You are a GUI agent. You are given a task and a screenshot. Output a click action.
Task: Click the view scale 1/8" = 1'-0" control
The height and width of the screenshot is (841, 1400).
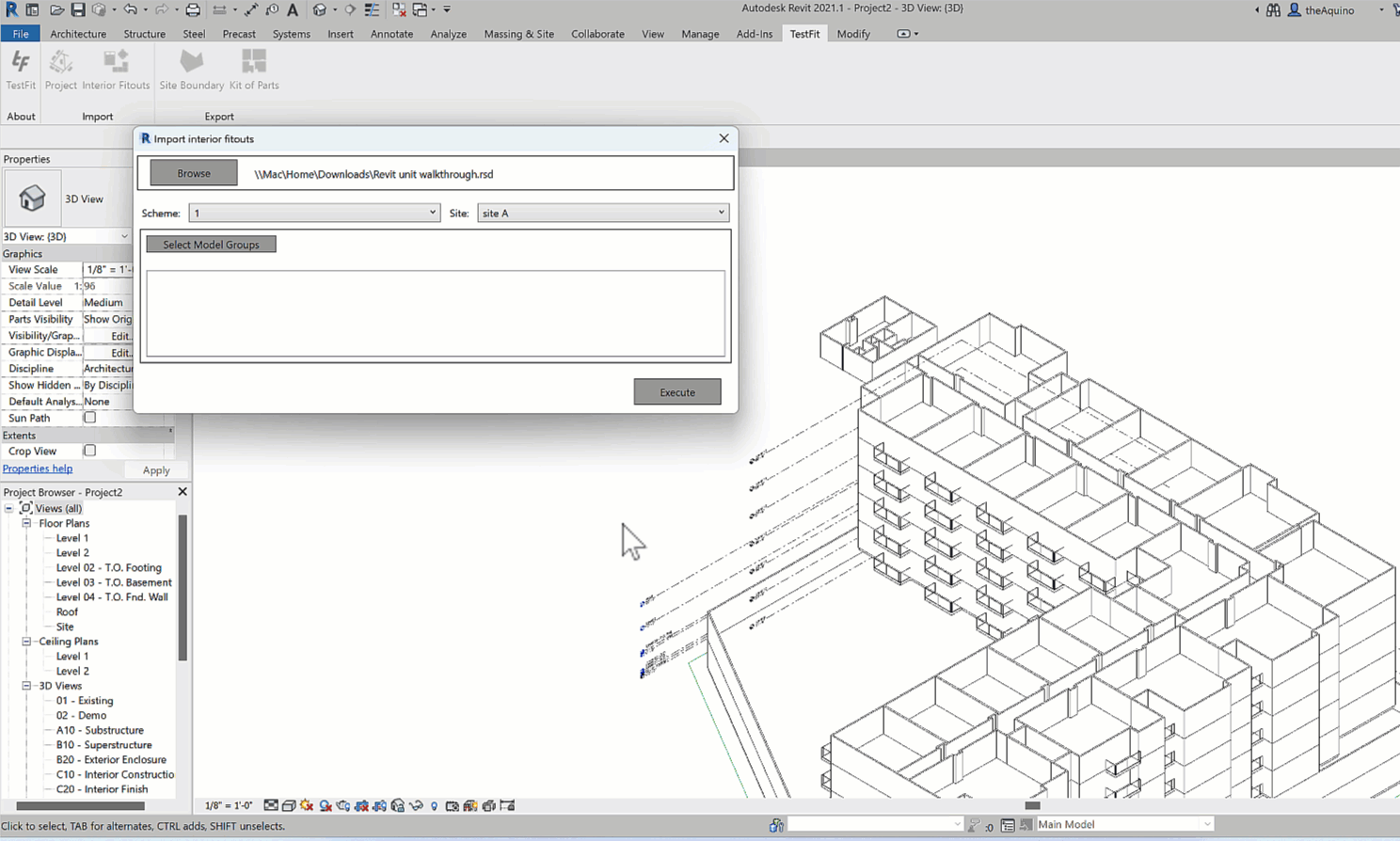click(x=229, y=805)
